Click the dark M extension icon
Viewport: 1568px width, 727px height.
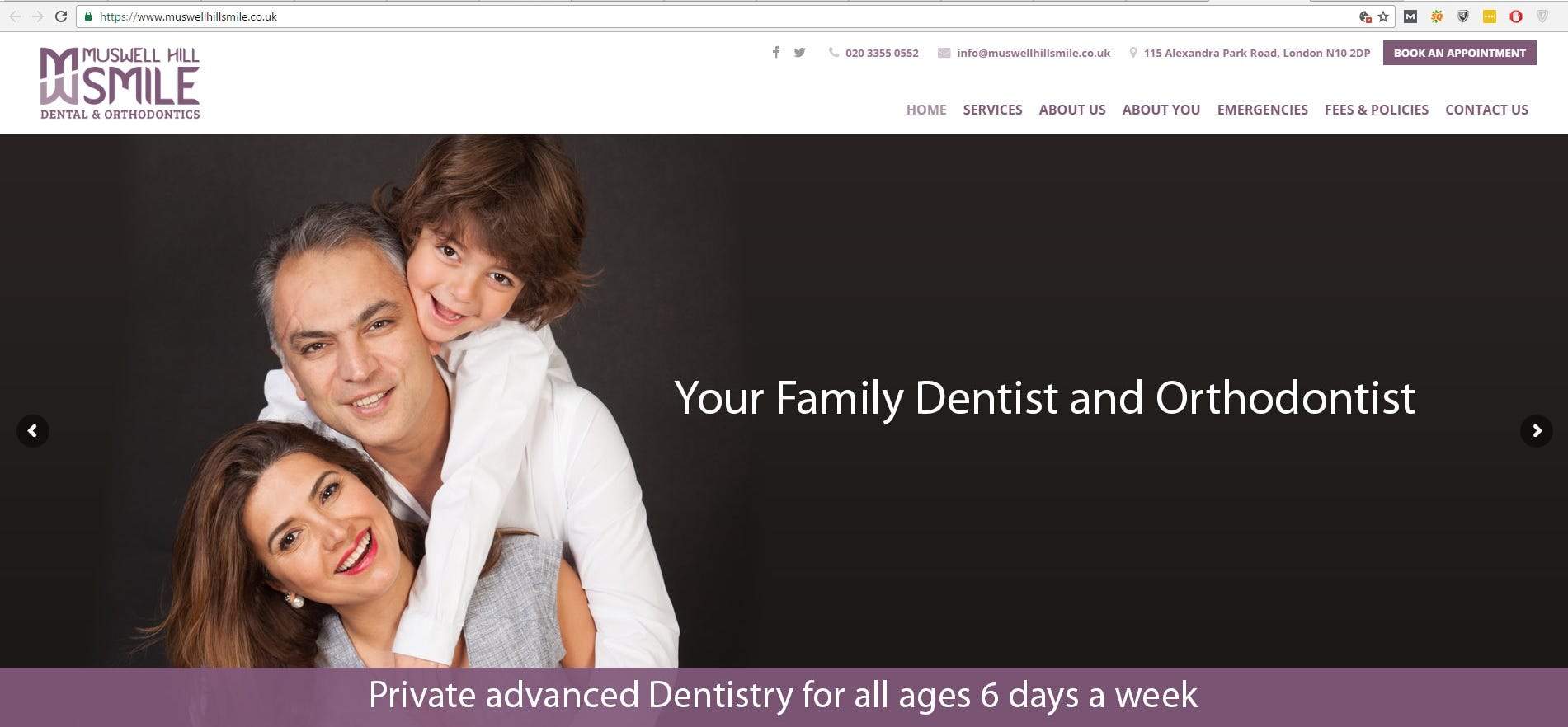pos(1410,16)
